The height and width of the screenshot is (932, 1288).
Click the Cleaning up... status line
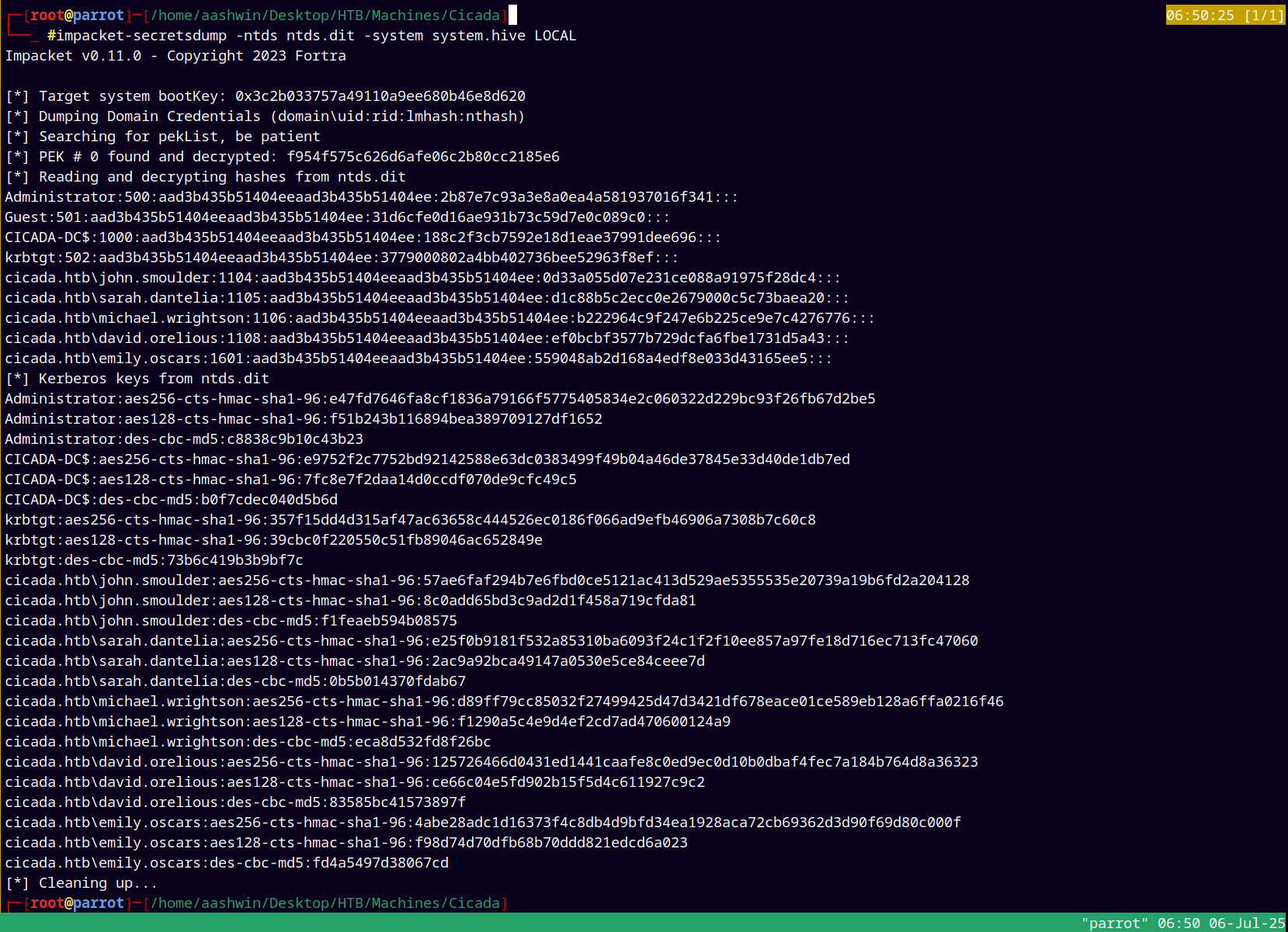pyautogui.click(x=82, y=883)
